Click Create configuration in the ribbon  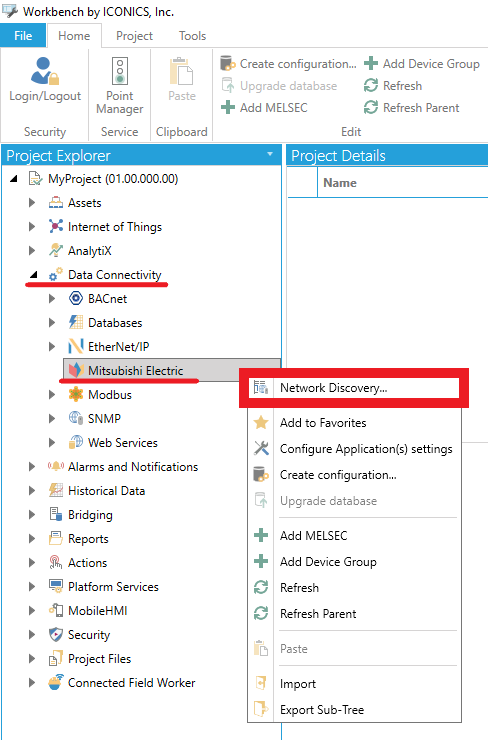coord(289,64)
